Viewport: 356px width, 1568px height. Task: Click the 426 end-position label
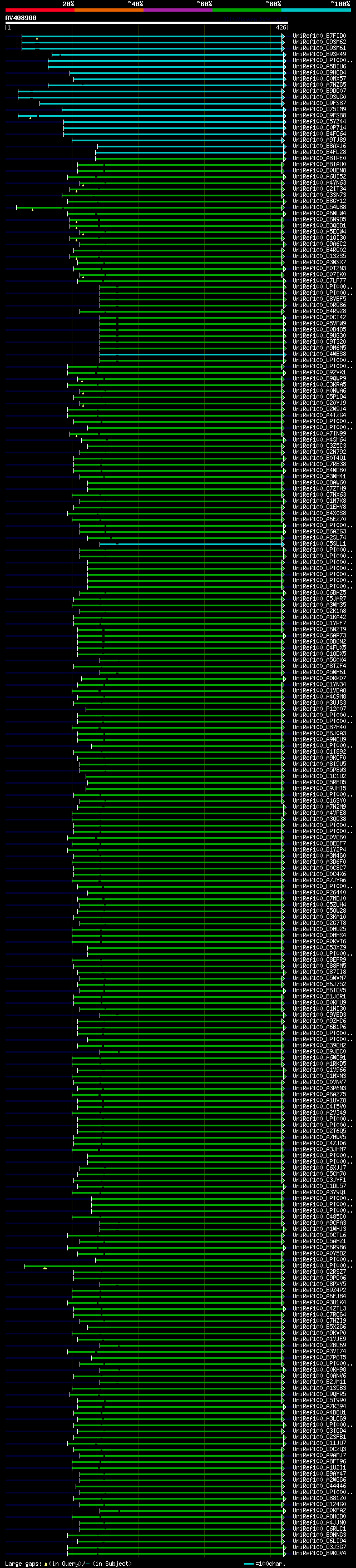point(280,27)
